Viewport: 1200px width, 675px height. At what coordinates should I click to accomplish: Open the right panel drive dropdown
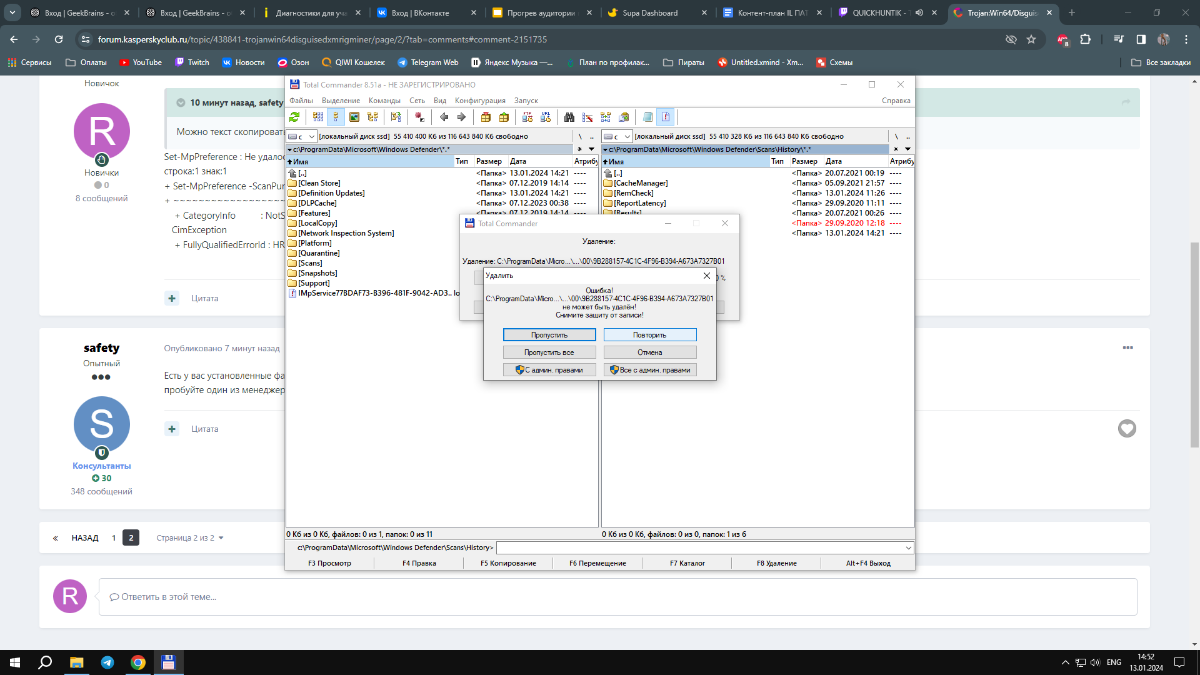pos(617,135)
